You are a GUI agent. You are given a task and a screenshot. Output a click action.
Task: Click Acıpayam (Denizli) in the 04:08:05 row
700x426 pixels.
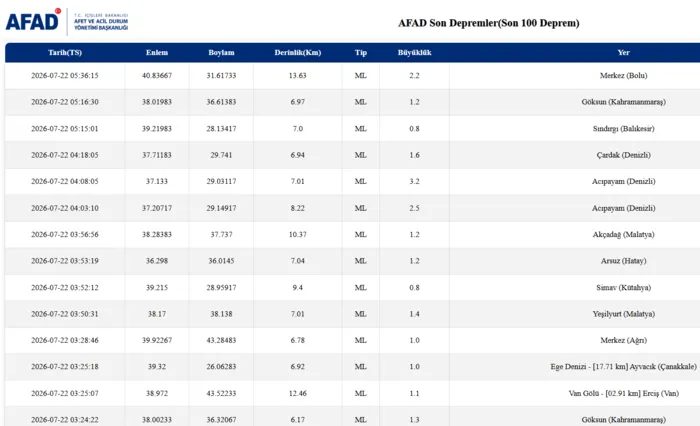click(623, 181)
